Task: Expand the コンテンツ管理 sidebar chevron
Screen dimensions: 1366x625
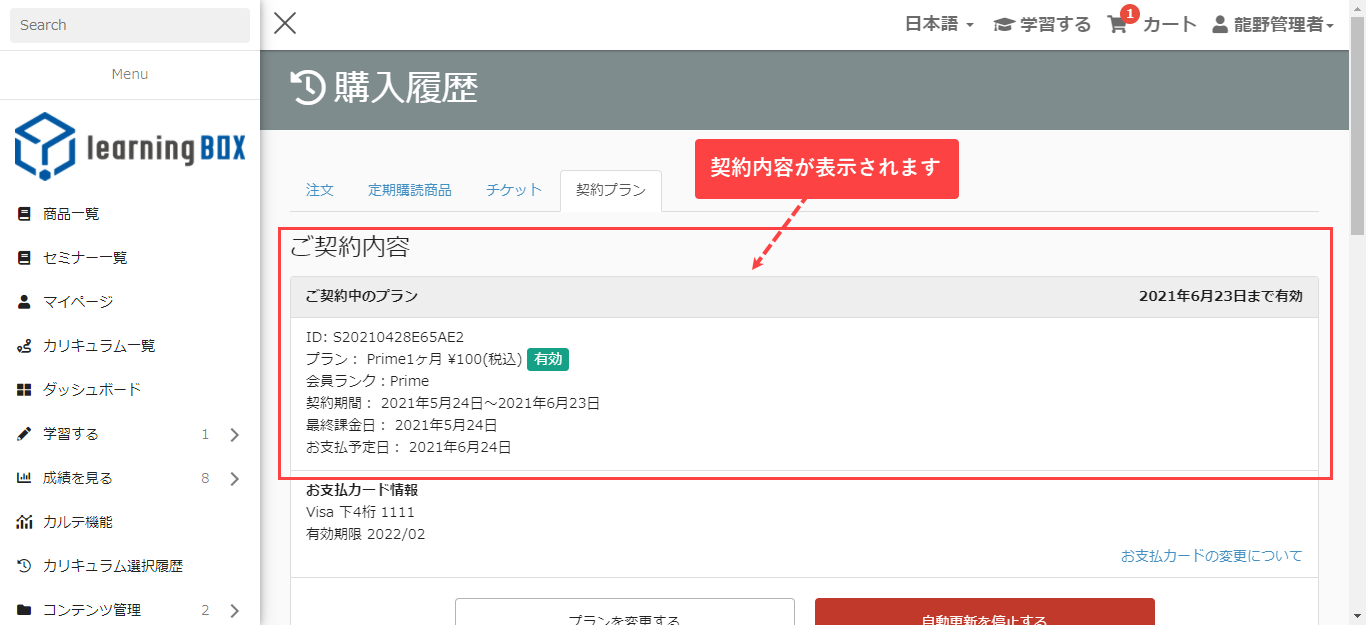Action: click(235, 610)
